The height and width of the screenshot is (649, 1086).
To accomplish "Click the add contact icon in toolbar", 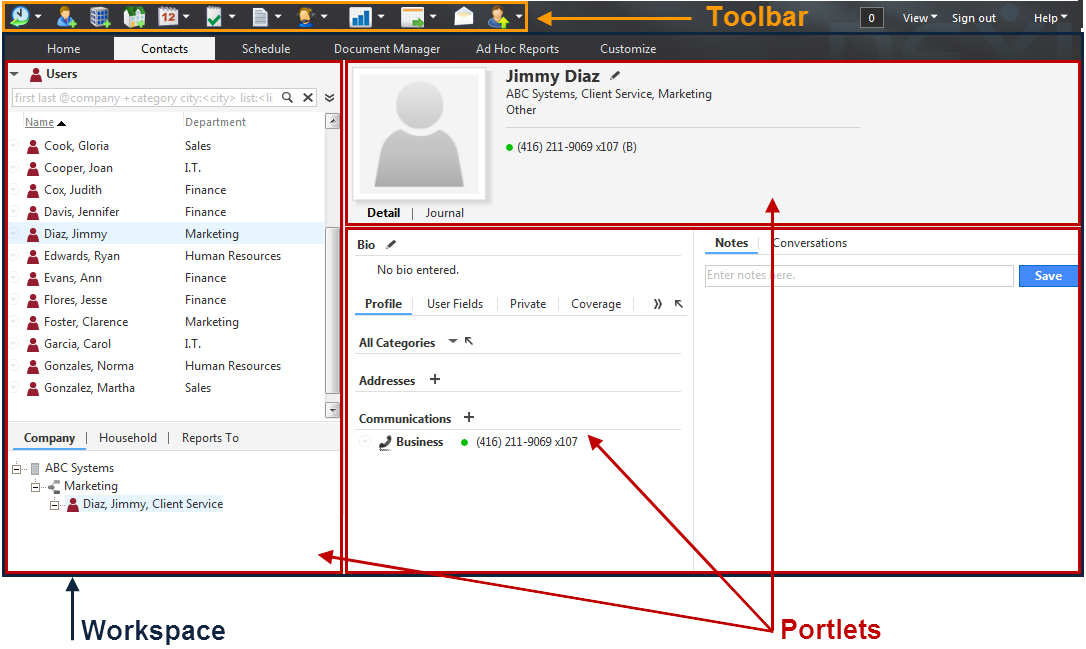I will 66,17.
